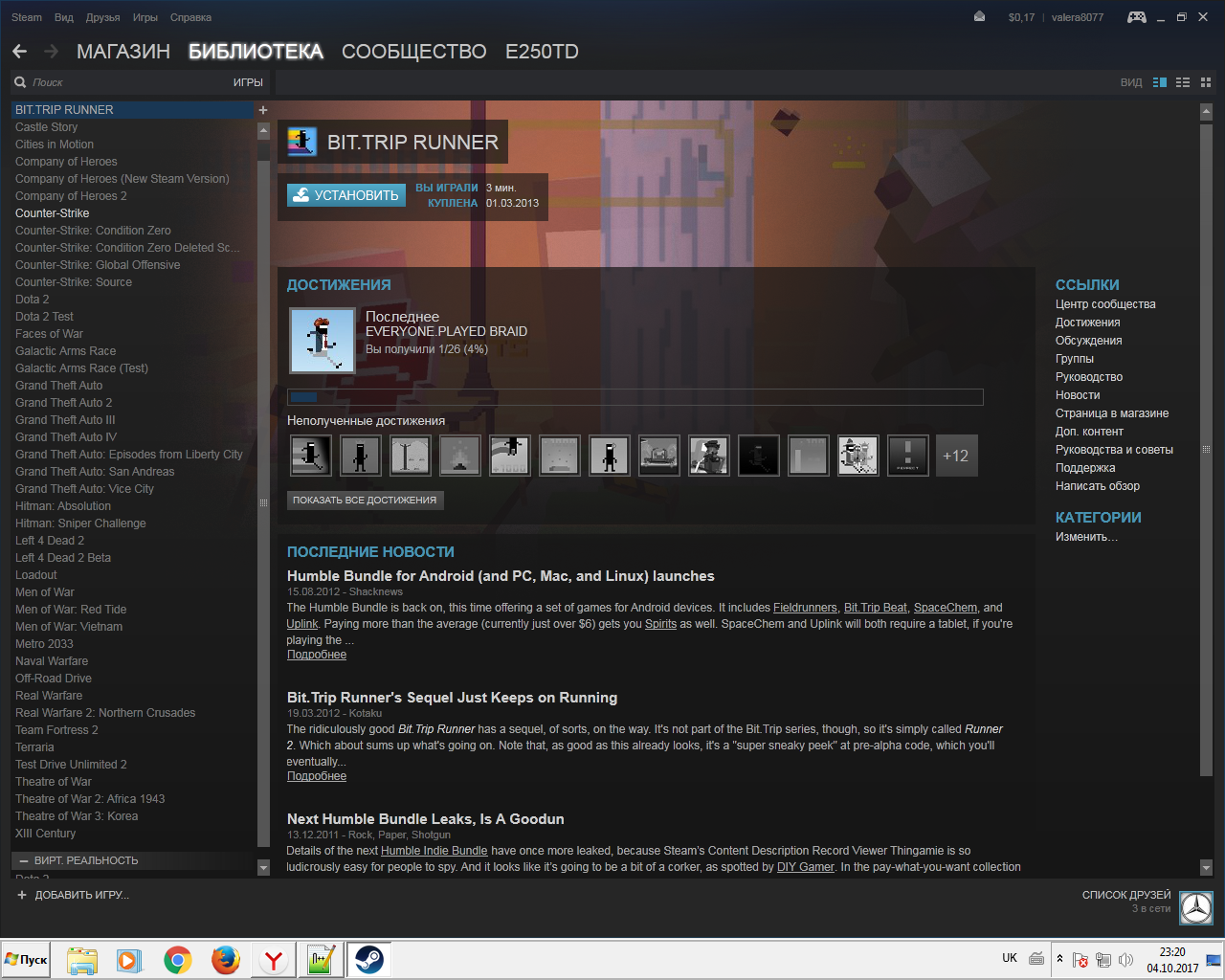The image size is (1225, 980).
Task: Click ДОБАВИТЬ ИГРУ at the bottom
Action: click(x=73, y=895)
